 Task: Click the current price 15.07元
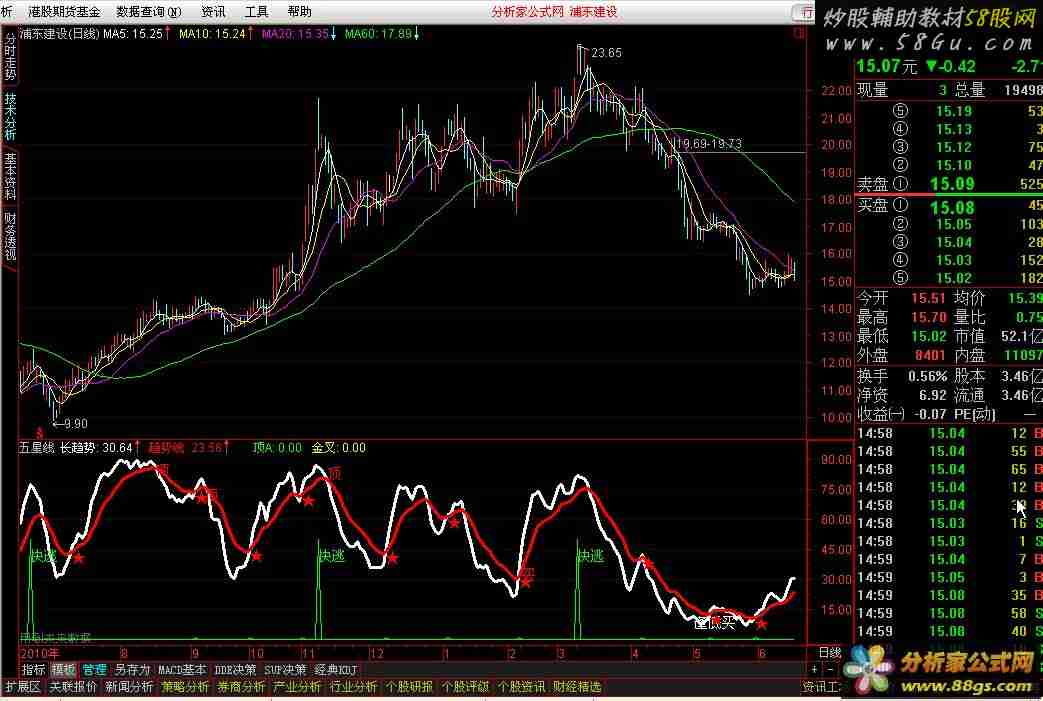click(887, 67)
